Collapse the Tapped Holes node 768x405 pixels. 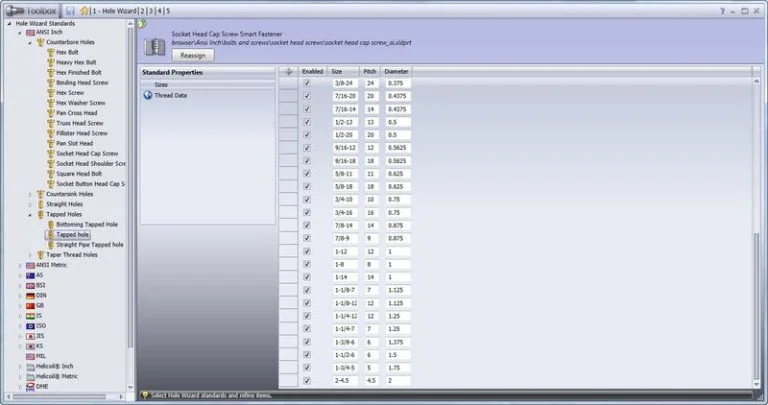30,214
